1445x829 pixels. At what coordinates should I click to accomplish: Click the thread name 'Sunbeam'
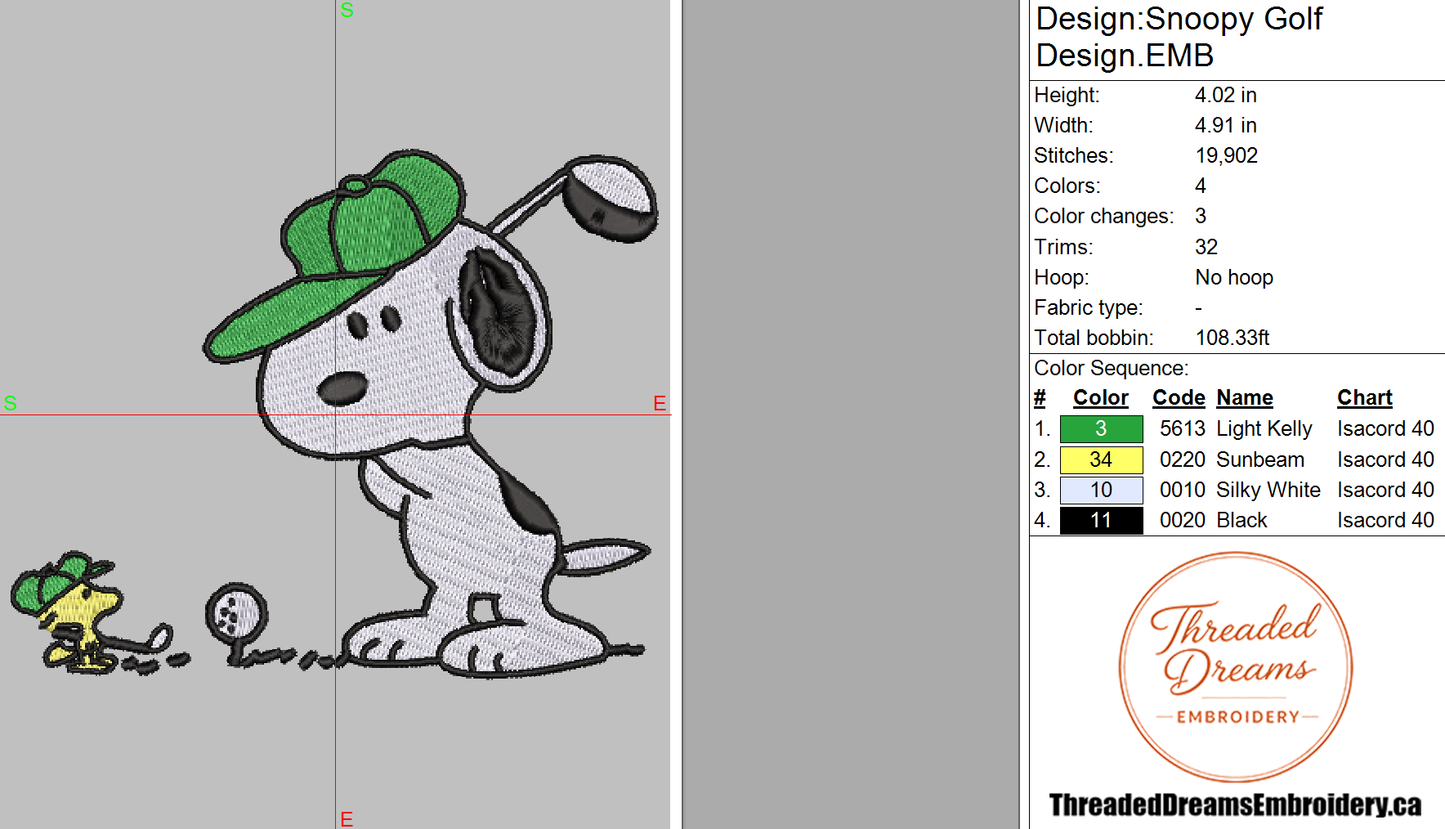click(1260, 460)
